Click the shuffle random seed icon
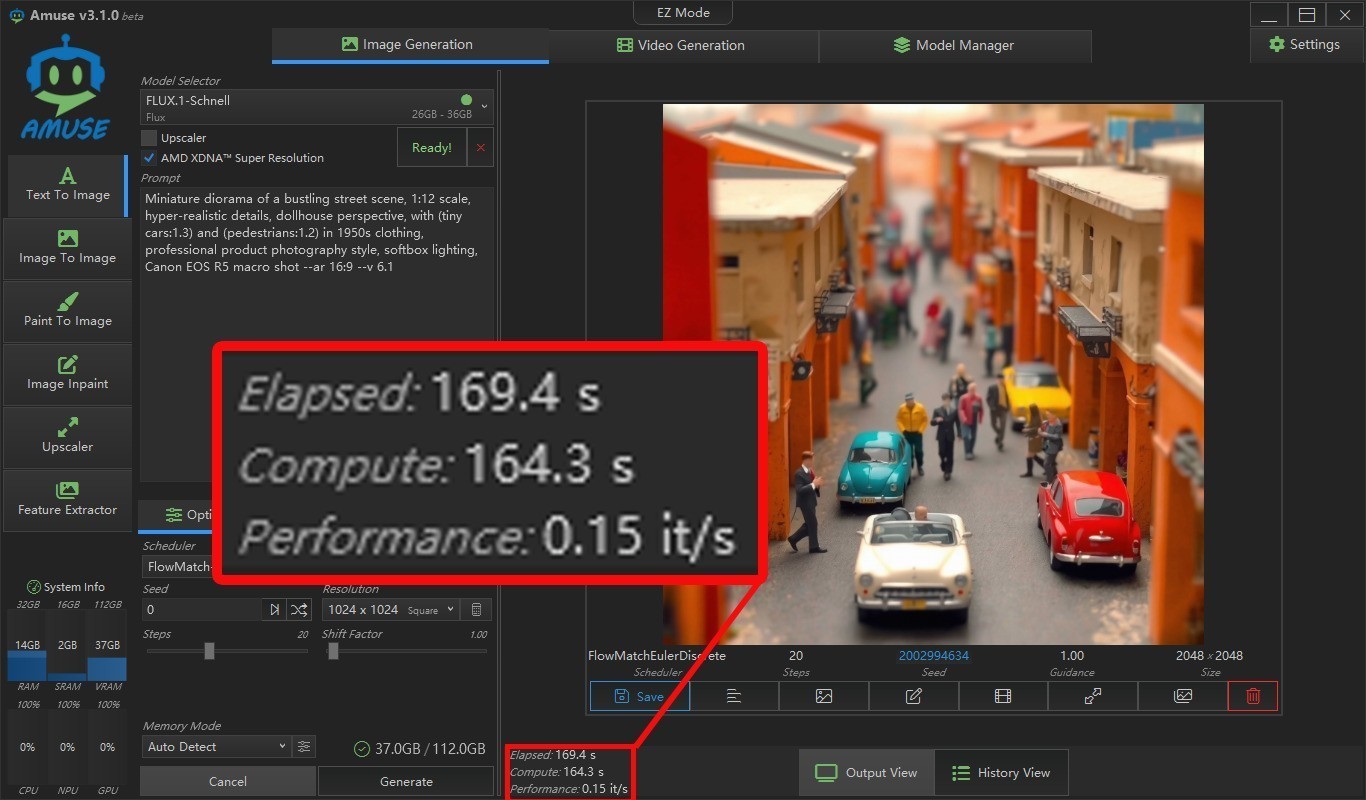The width and height of the screenshot is (1366, 800). (x=299, y=610)
